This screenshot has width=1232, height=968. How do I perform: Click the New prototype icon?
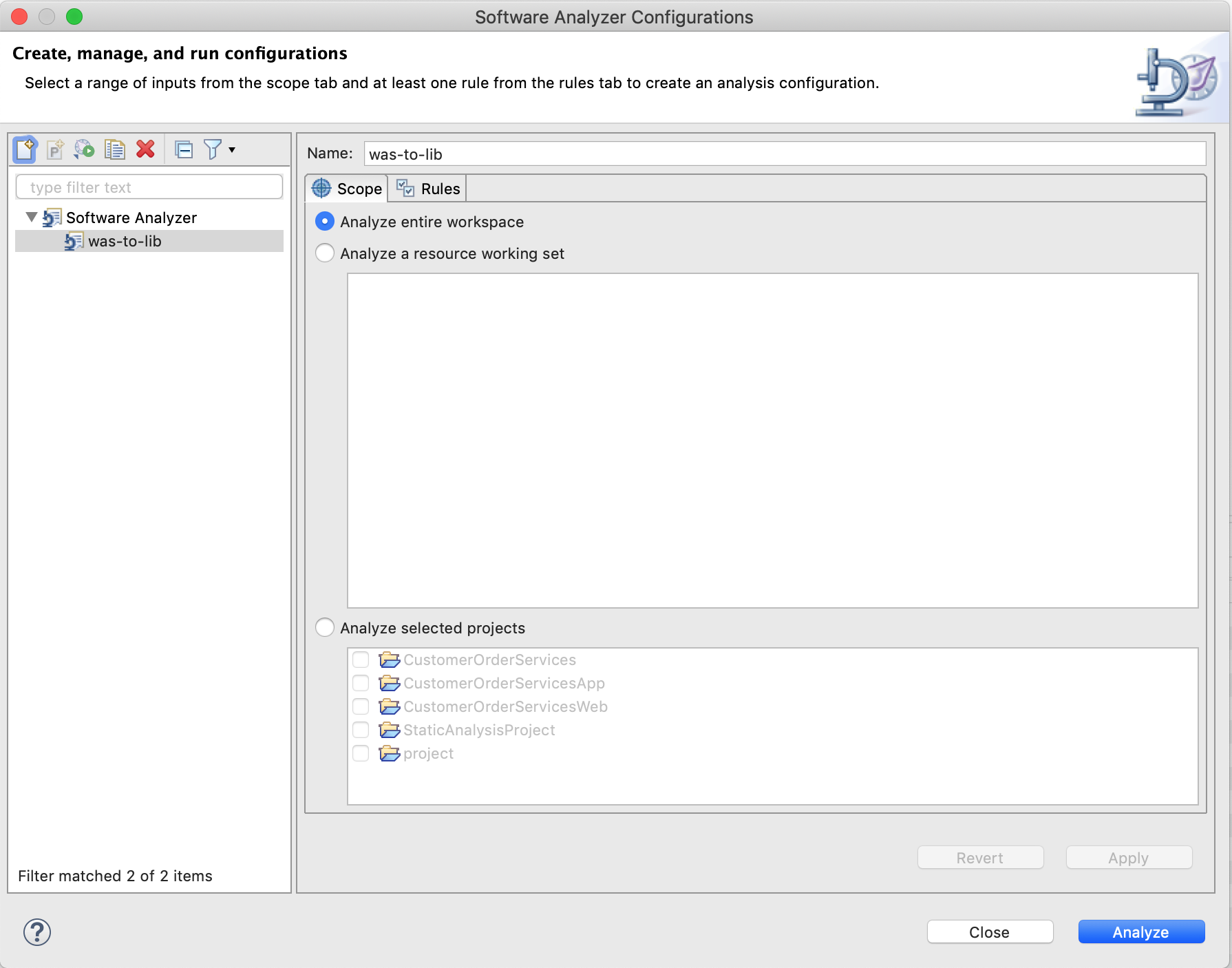tap(55, 149)
